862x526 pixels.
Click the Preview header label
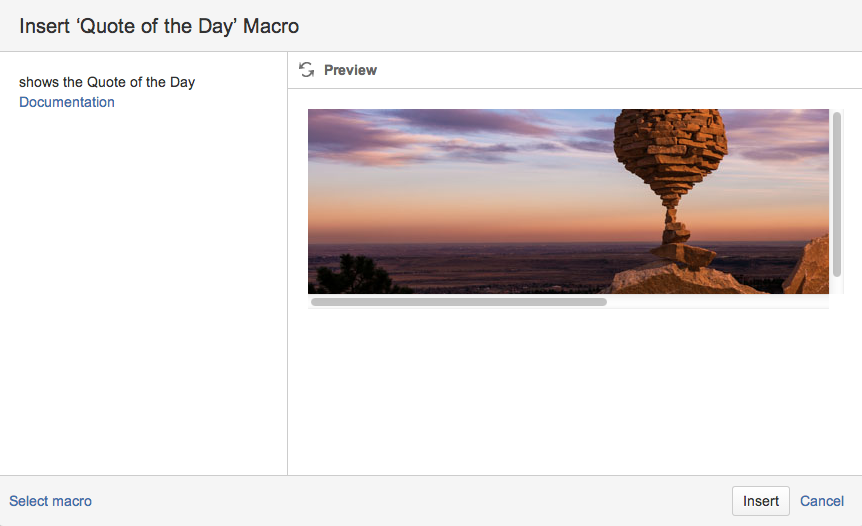pos(350,70)
